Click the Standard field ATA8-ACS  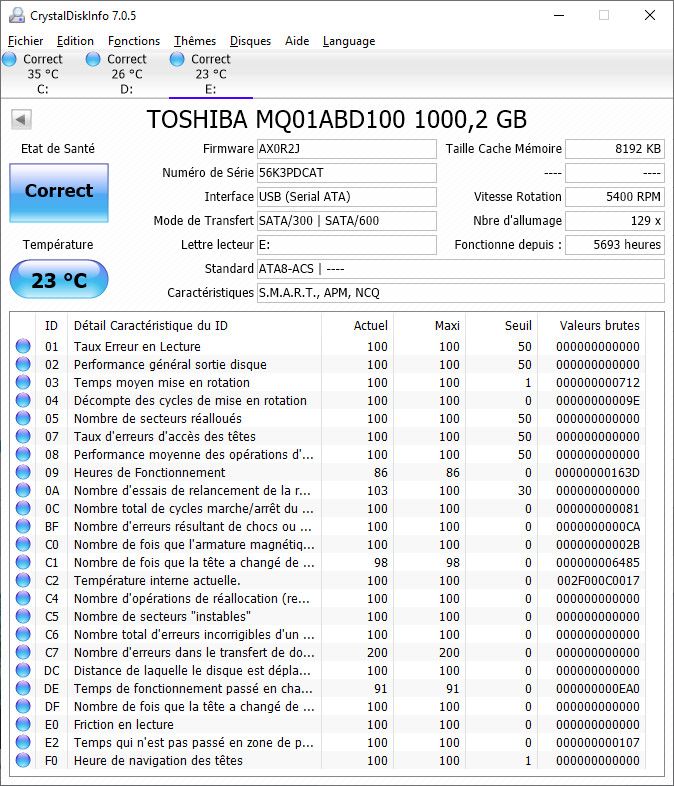[461, 269]
